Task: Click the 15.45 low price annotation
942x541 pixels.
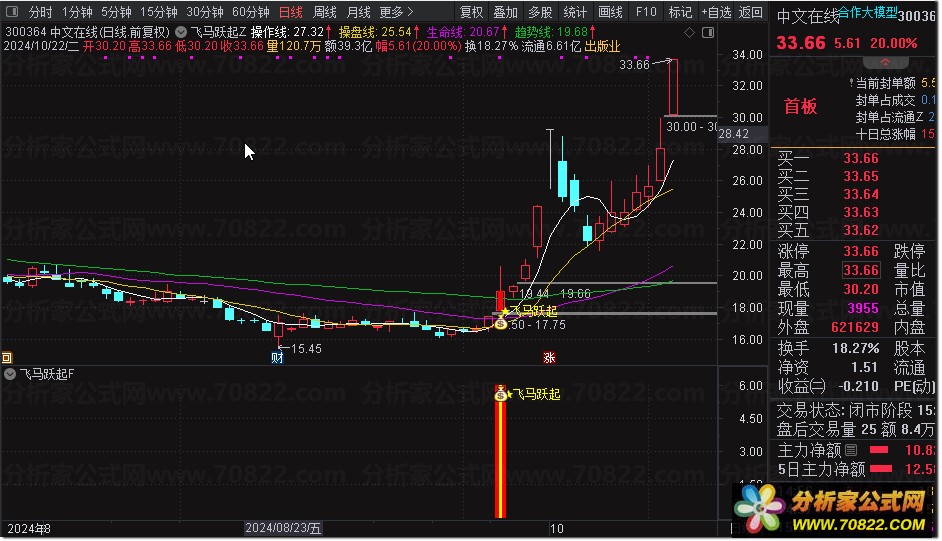Action: click(306, 349)
